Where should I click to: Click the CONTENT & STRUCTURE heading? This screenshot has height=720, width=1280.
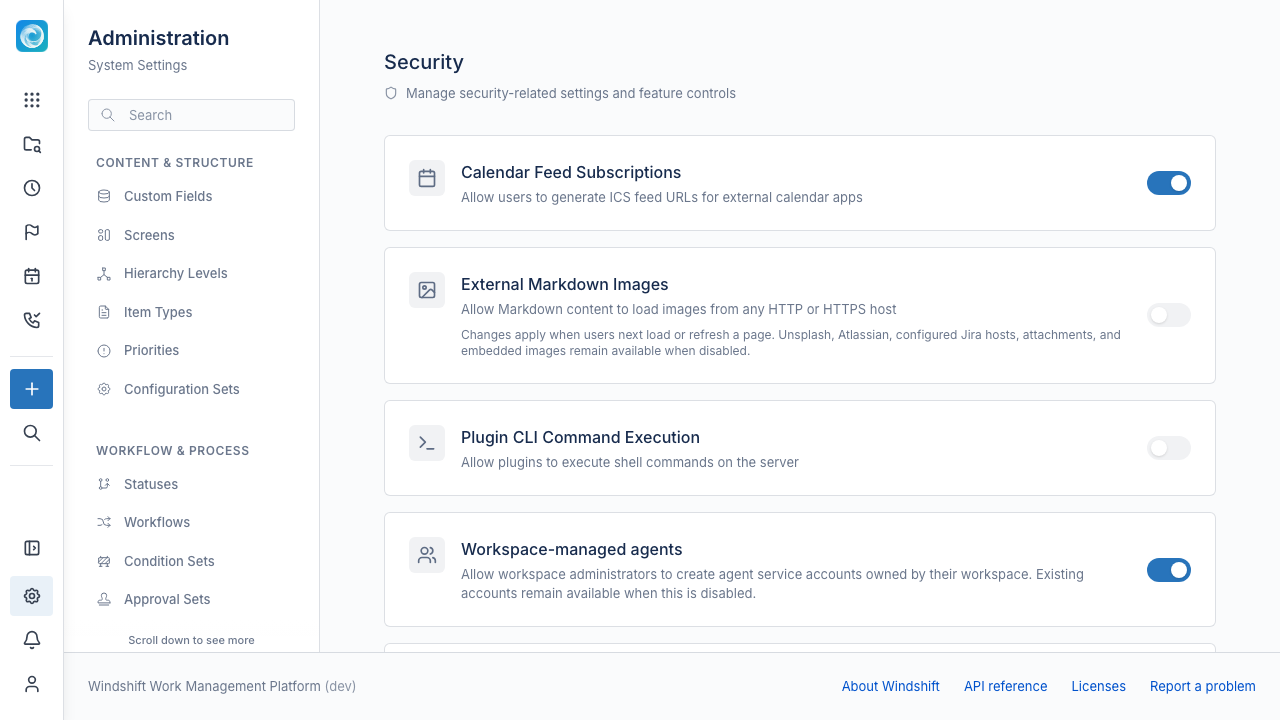coord(175,163)
